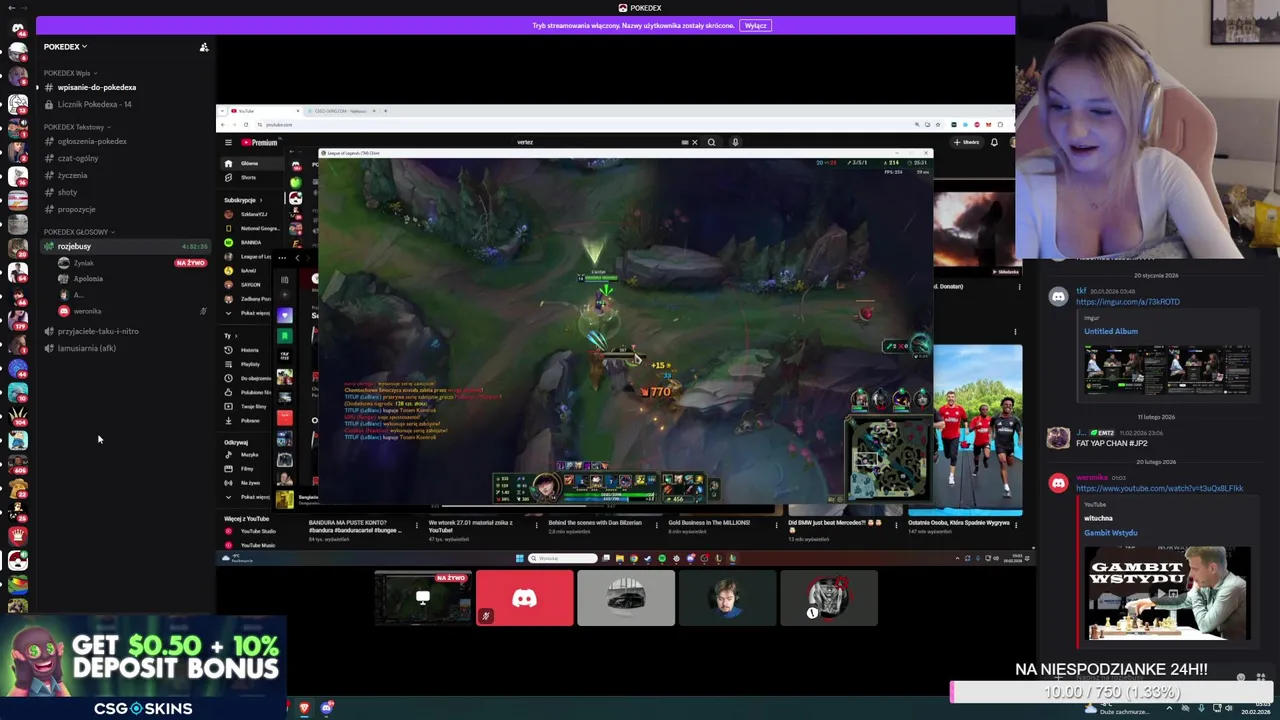Image resolution: width=1280 pixels, height=720 pixels.
Task: Open the shoty text channel
Action: point(125,192)
